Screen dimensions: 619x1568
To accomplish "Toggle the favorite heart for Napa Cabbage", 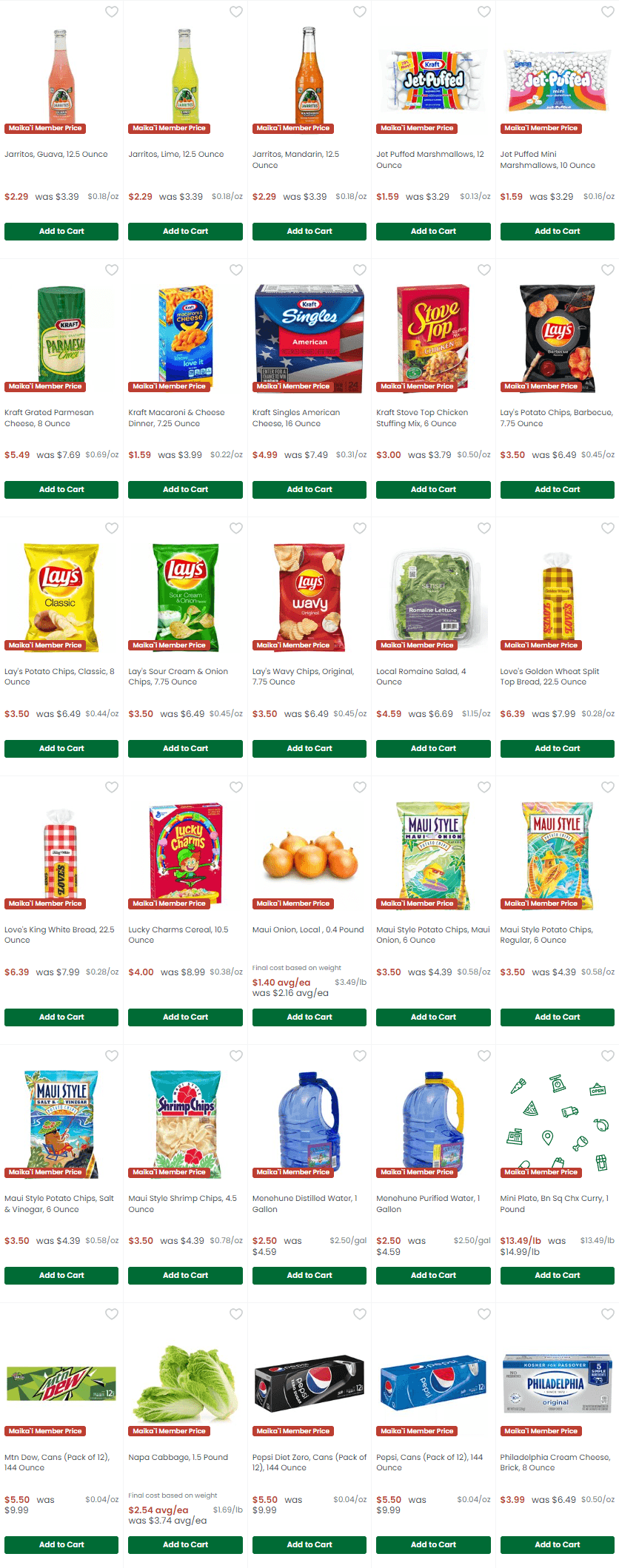I will point(236,1314).
